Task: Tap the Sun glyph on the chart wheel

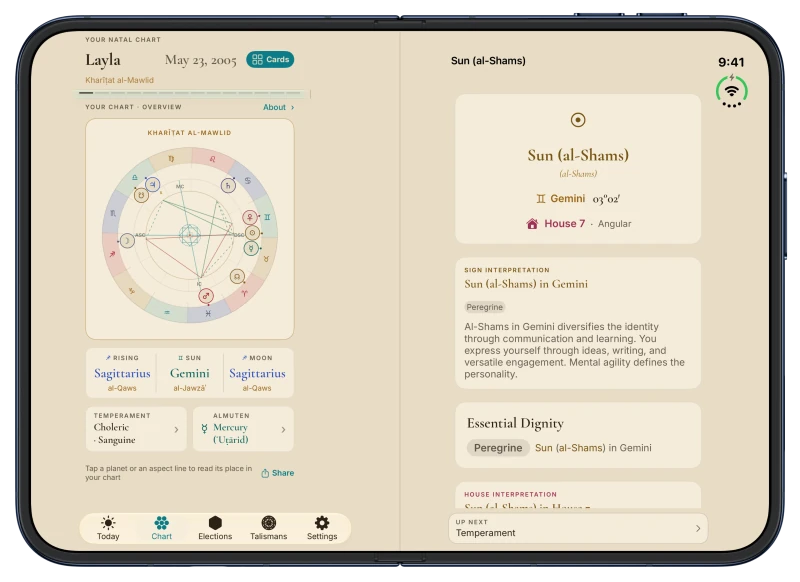Action: 253,233
